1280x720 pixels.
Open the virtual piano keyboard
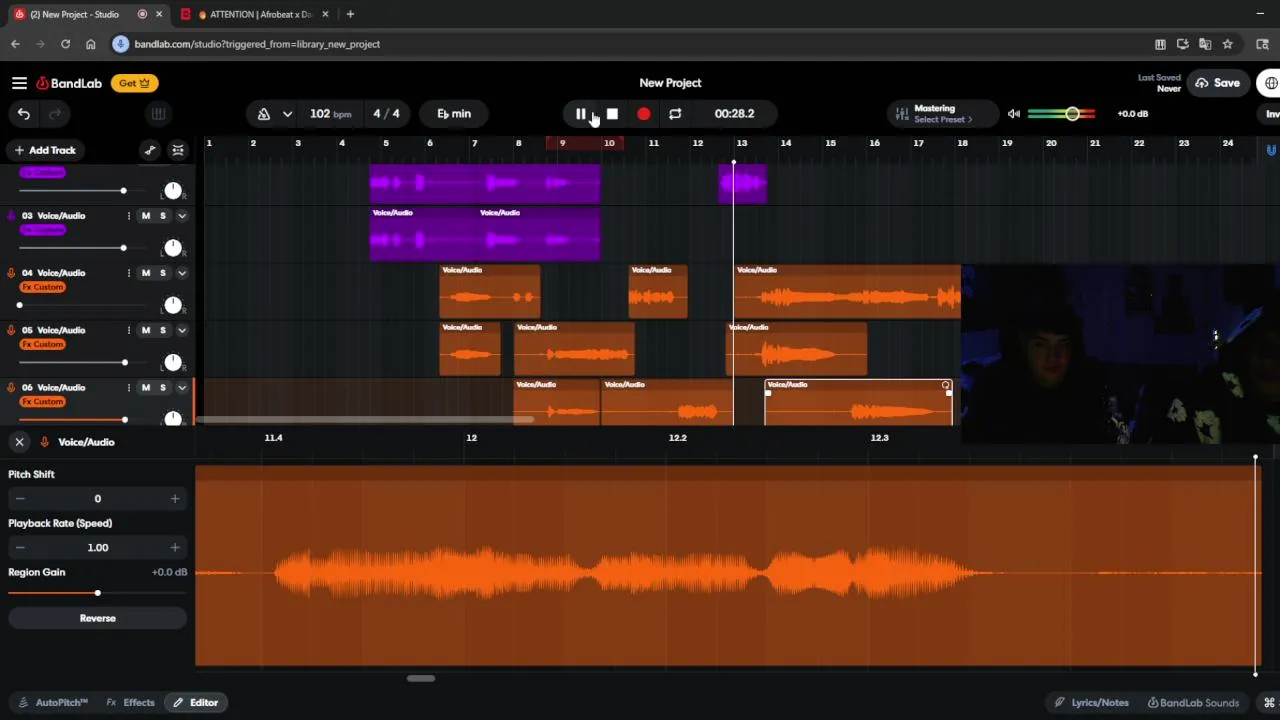[158, 114]
